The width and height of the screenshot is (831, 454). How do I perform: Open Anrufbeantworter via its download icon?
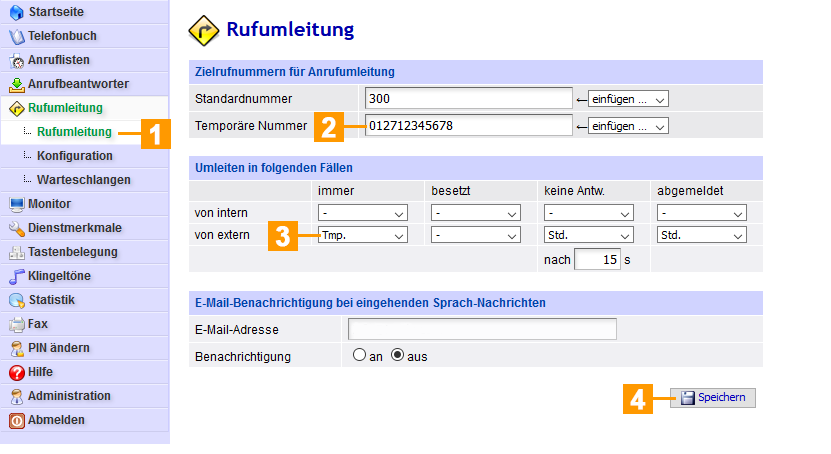click(x=16, y=84)
